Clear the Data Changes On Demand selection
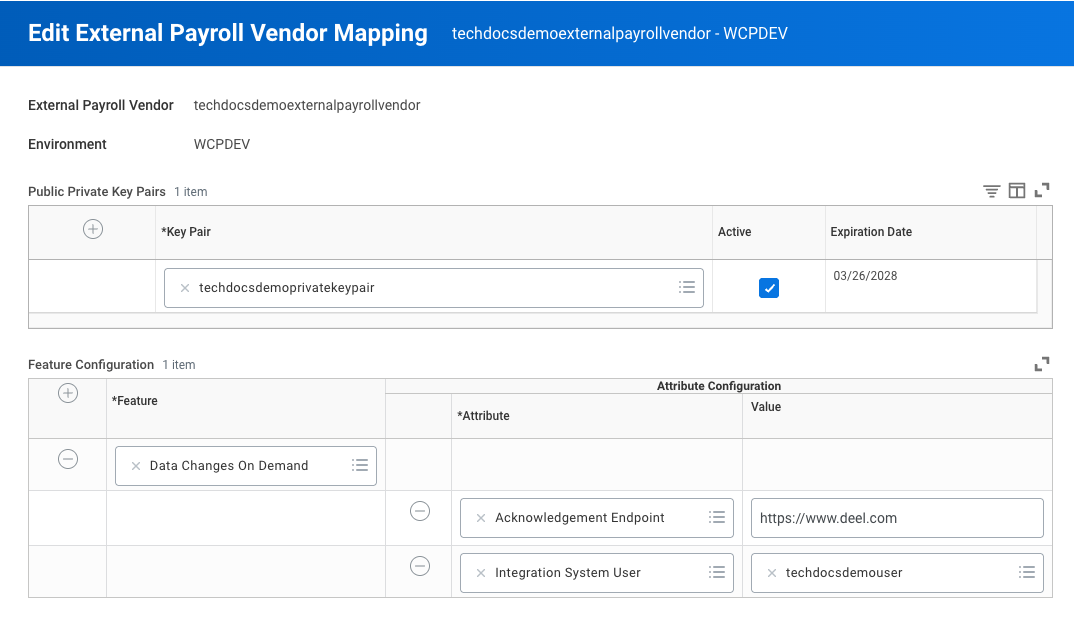This screenshot has height=638, width=1074. tap(135, 465)
